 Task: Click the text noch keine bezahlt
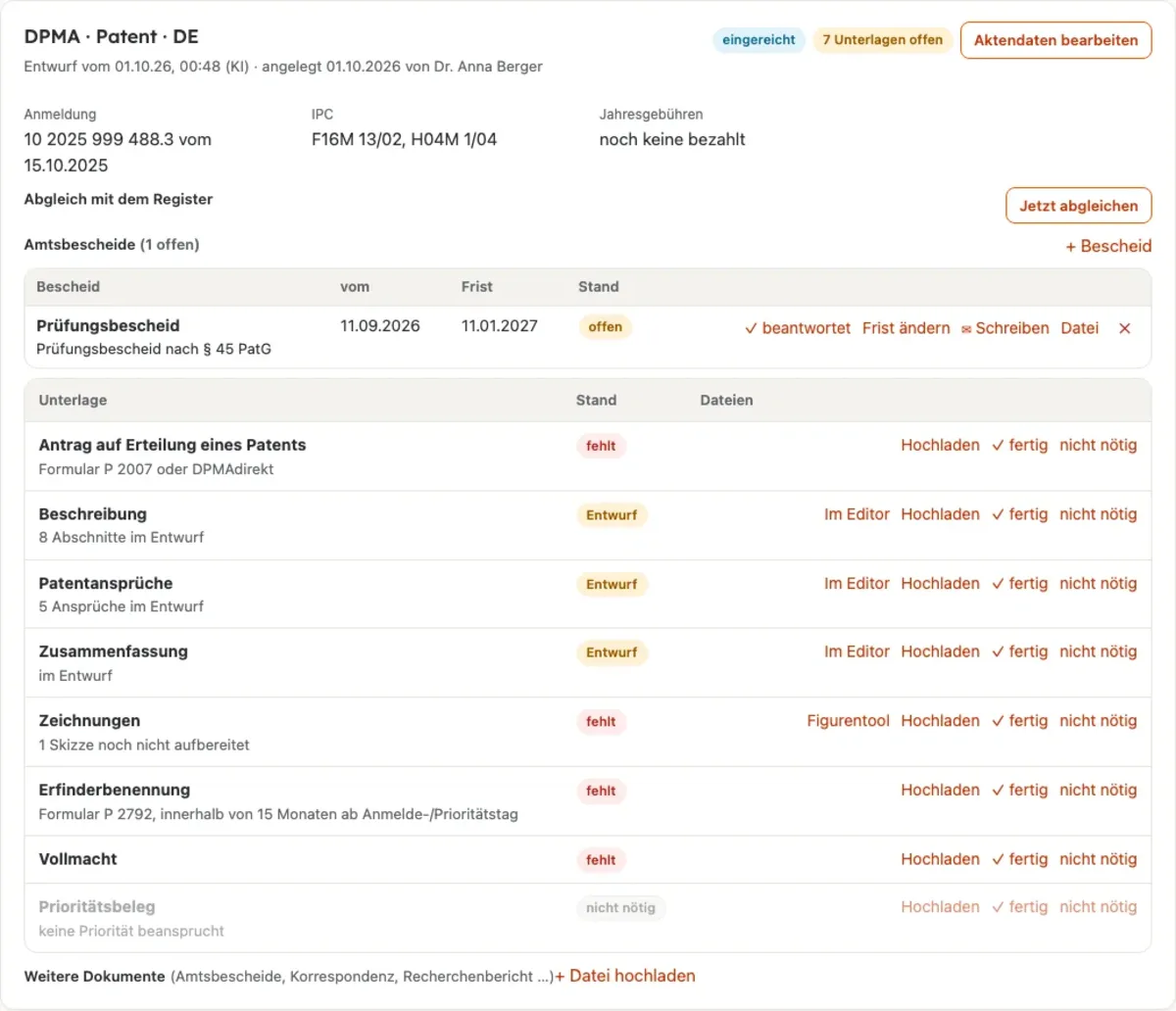pyautogui.click(x=672, y=139)
